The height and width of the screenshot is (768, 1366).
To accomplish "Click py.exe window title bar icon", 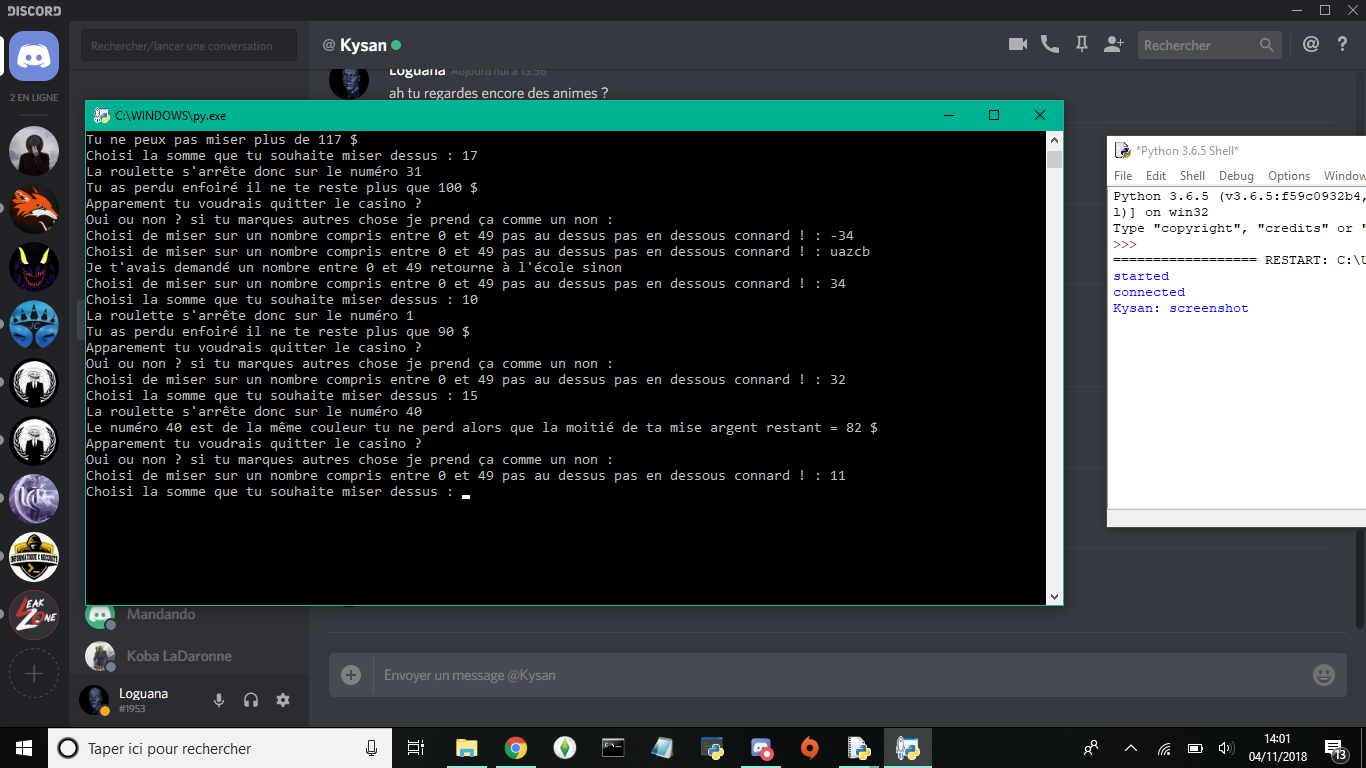I will tap(101, 116).
